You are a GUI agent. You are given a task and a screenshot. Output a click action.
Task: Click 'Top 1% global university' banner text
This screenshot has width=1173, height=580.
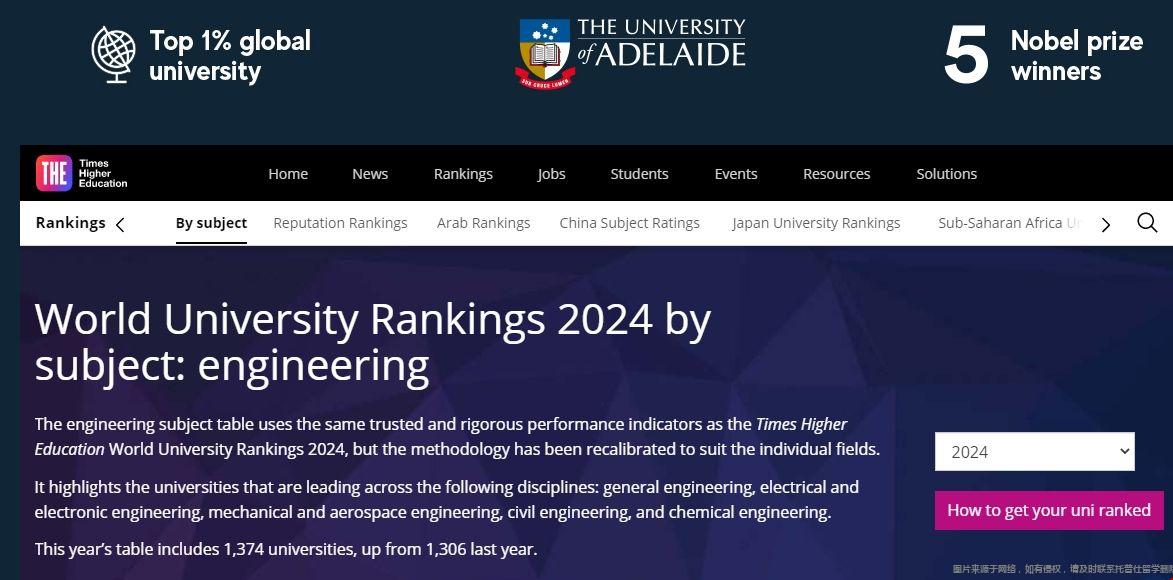[x=230, y=55]
